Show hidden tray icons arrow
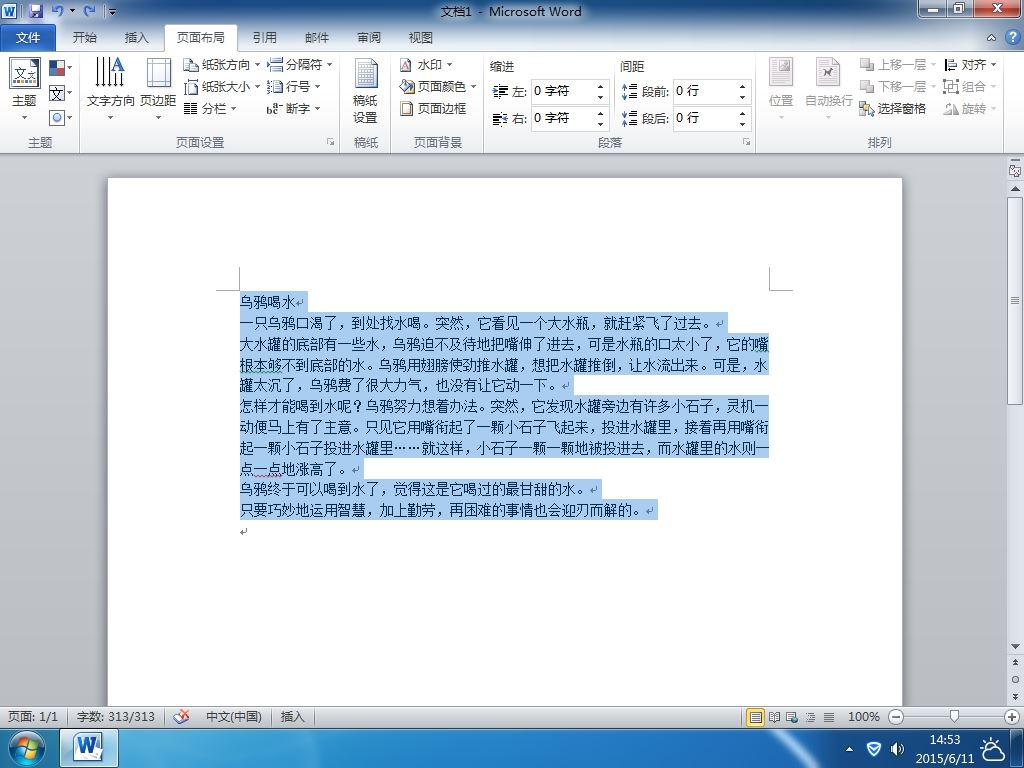This screenshot has width=1024, height=768. coord(849,748)
